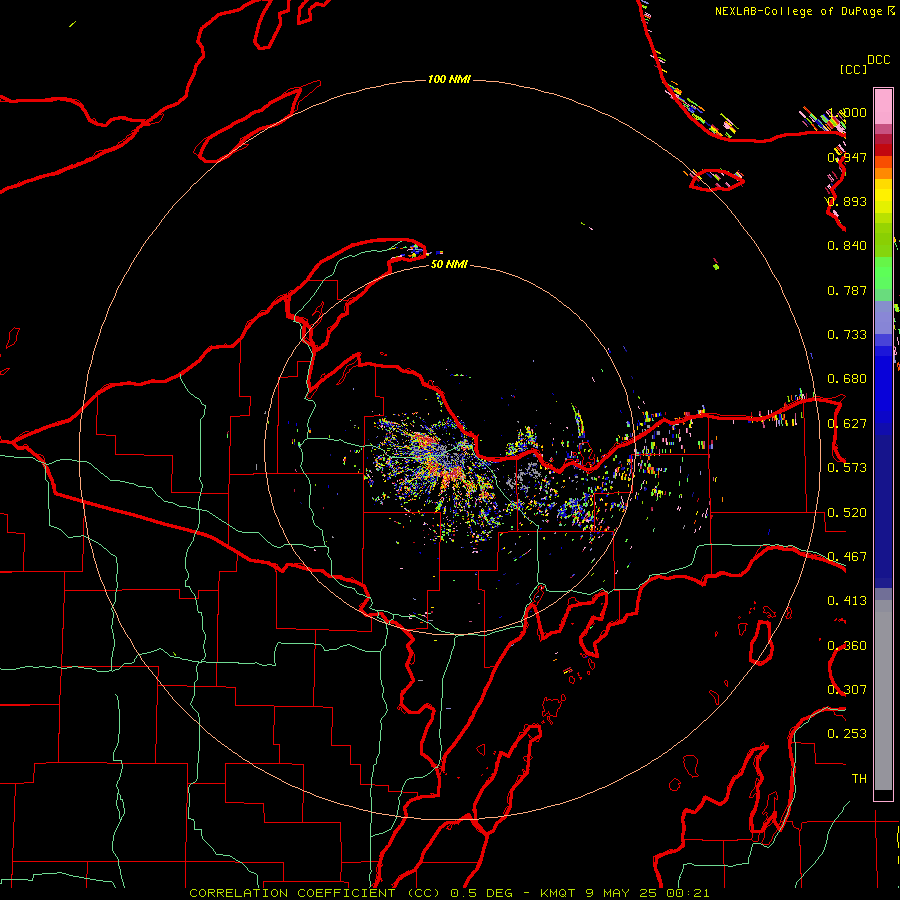The width and height of the screenshot is (900, 900).
Task: Click the pink top segment of the color bar
Action: (x=883, y=106)
